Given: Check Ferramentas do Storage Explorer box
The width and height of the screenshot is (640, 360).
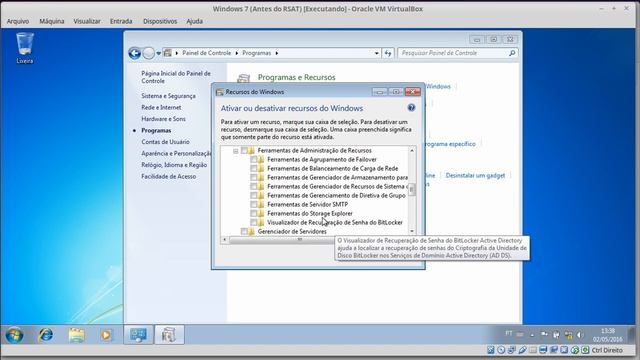Looking at the screenshot, I should (254, 213).
